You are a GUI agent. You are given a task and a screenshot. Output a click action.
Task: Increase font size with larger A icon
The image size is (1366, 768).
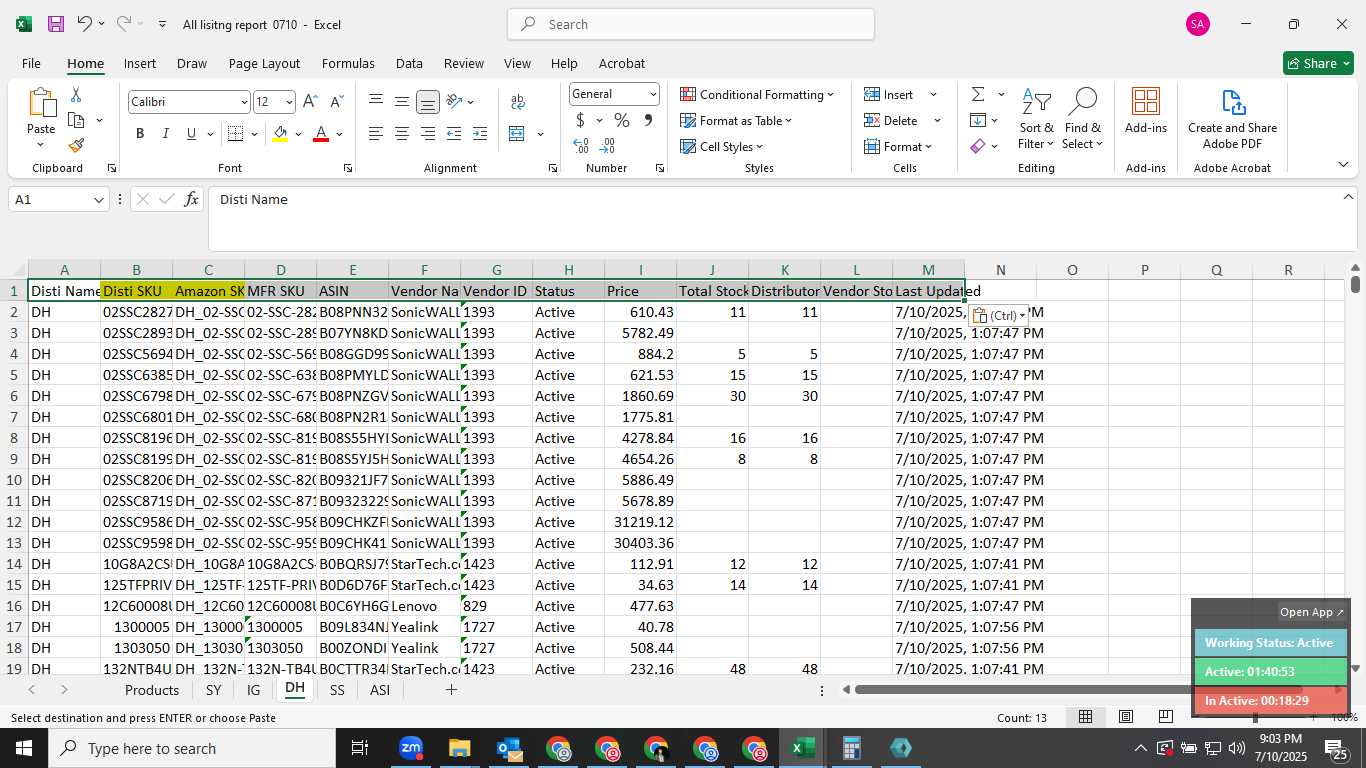(310, 102)
